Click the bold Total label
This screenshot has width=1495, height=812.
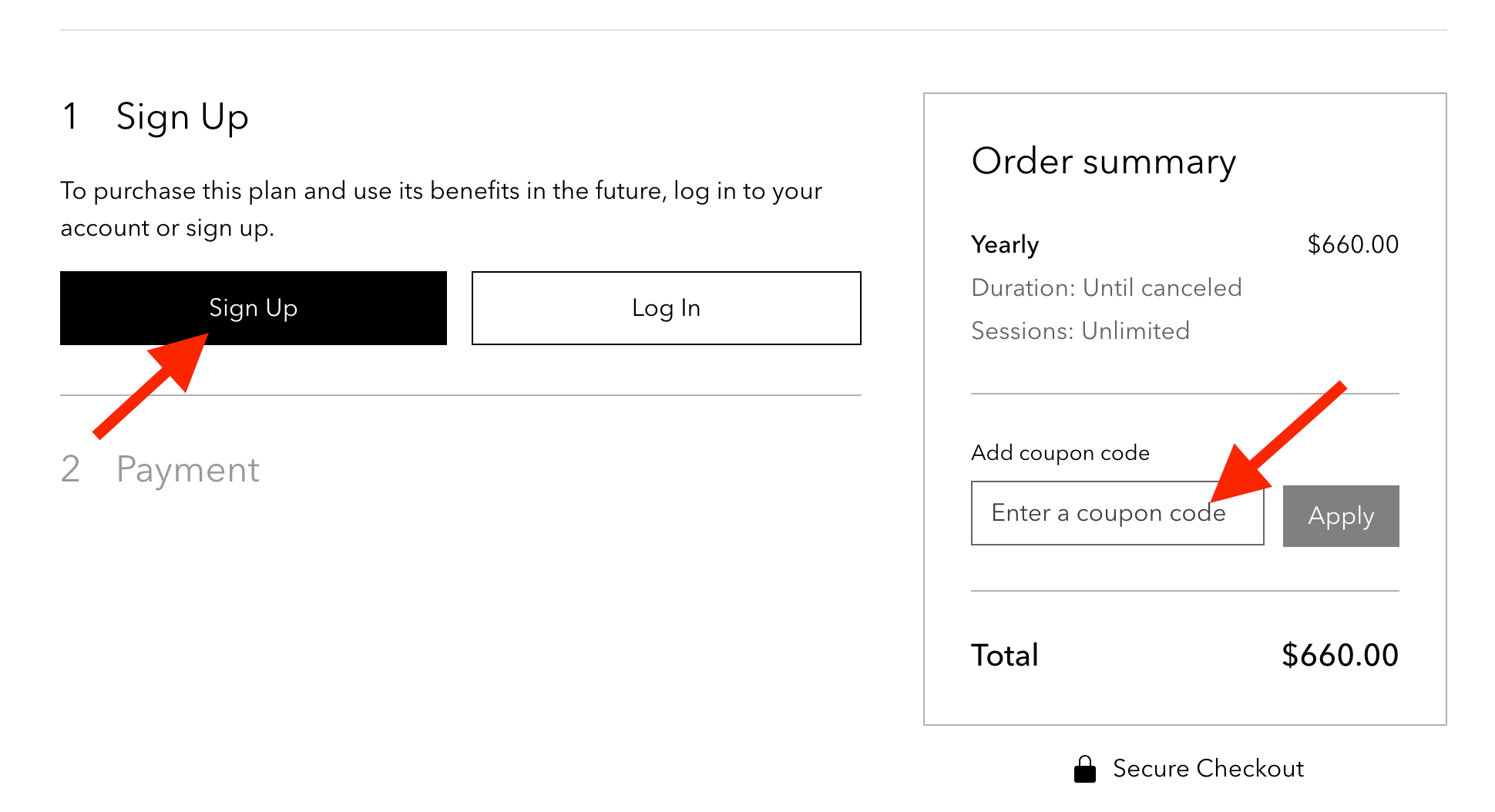click(x=1004, y=656)
